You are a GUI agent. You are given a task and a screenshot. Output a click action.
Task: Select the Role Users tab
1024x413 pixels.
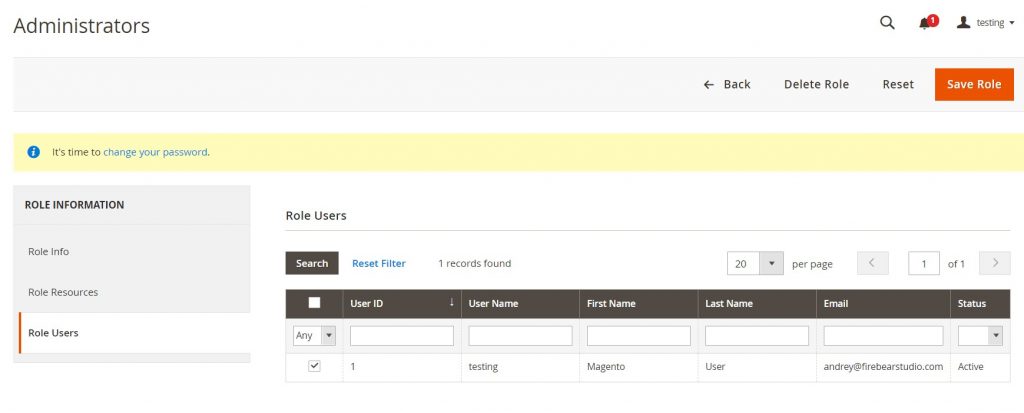53,333
